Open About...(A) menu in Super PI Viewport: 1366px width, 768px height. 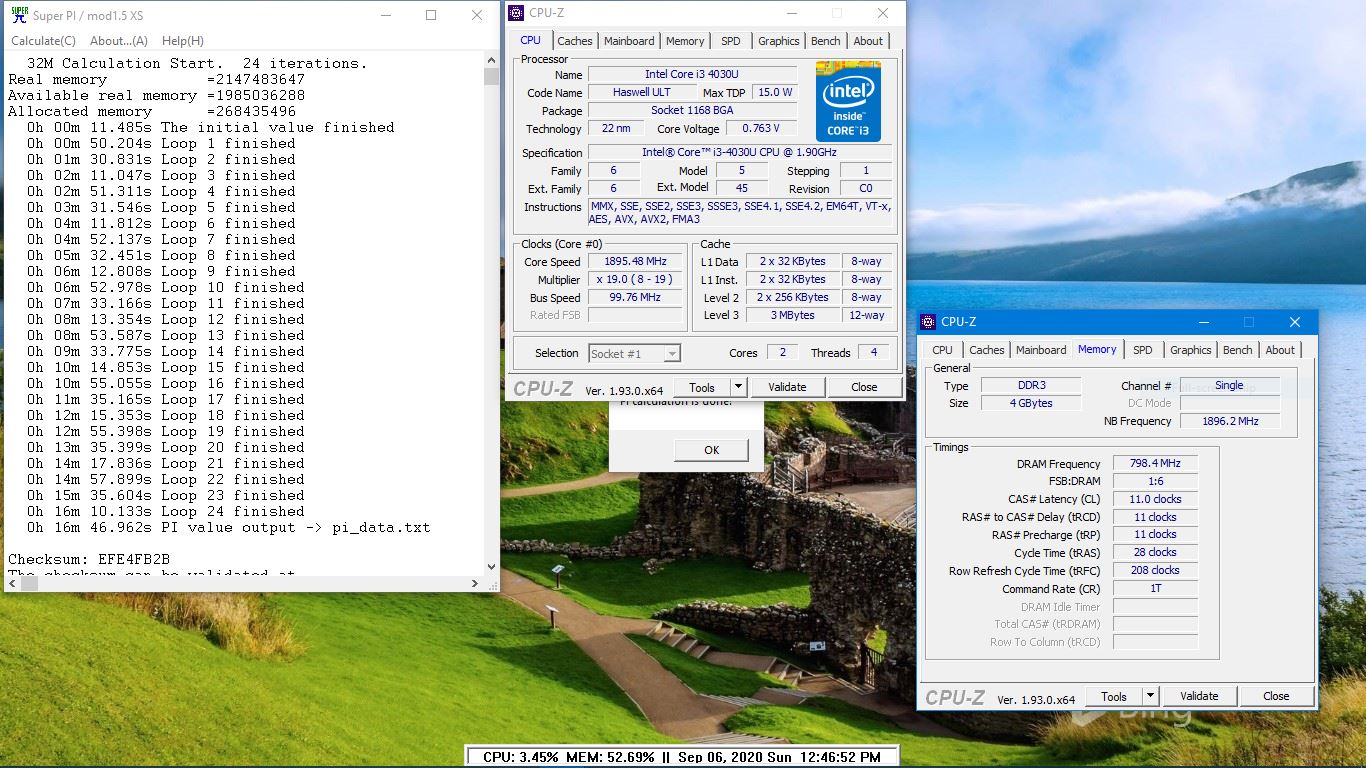click(119, 41)
